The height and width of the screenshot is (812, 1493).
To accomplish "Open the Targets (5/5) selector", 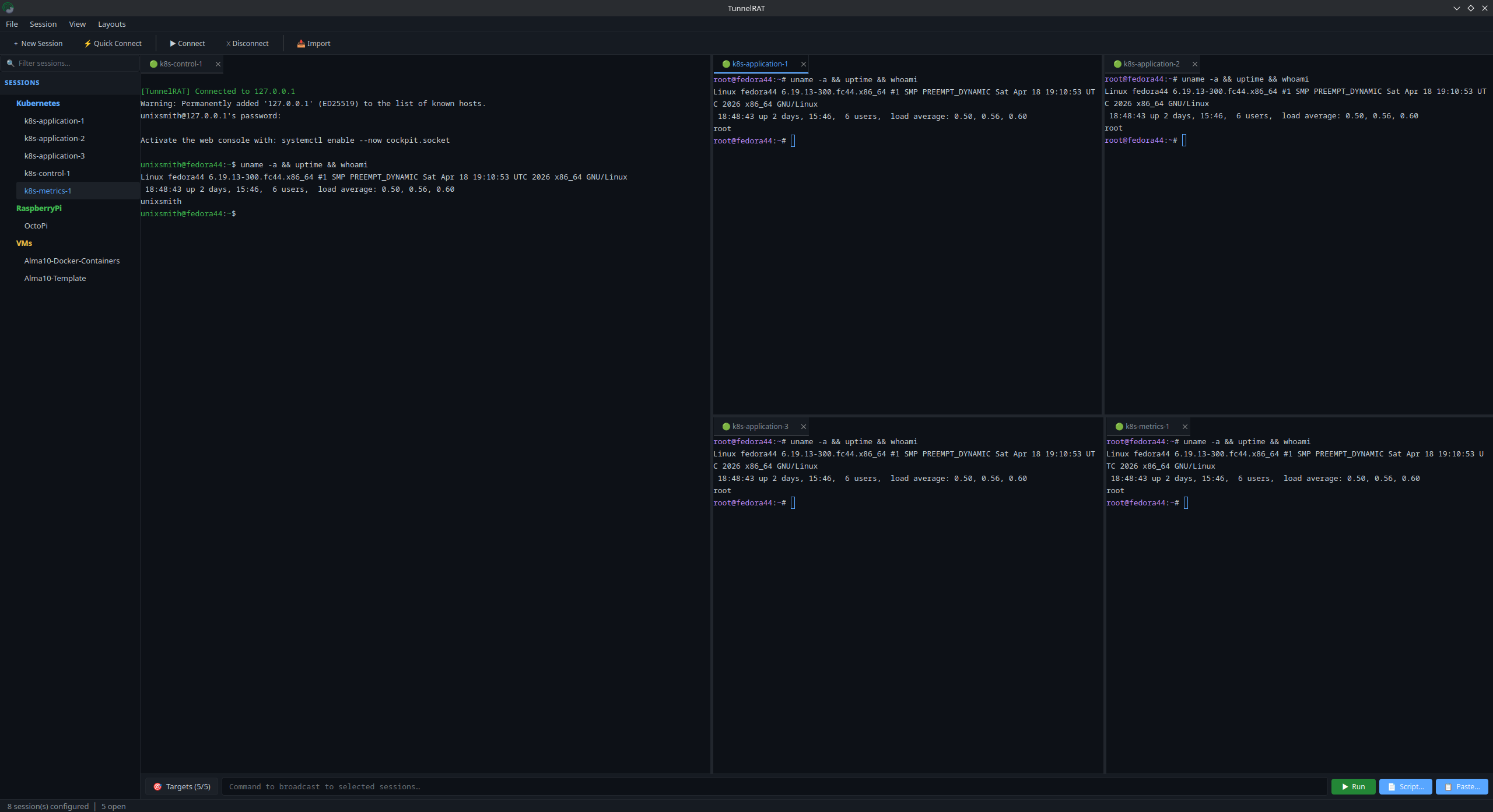I will pos(182,786).
